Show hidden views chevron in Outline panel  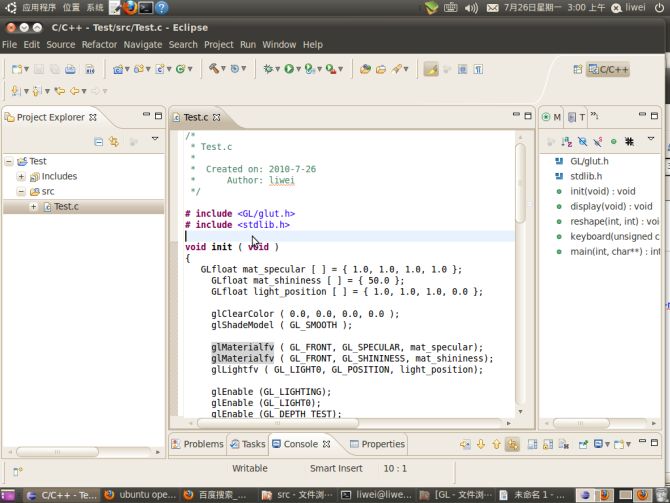tap(594, 116)
